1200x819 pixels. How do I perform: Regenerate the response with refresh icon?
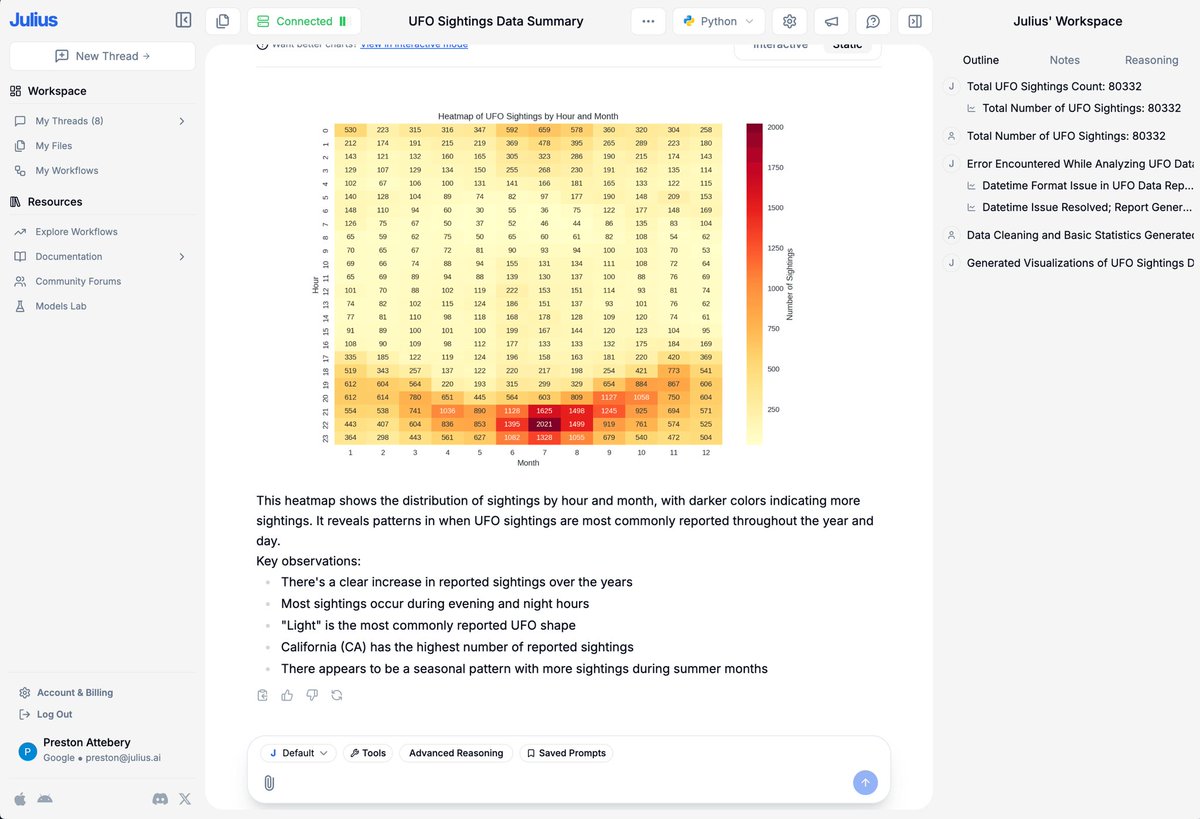337,695
